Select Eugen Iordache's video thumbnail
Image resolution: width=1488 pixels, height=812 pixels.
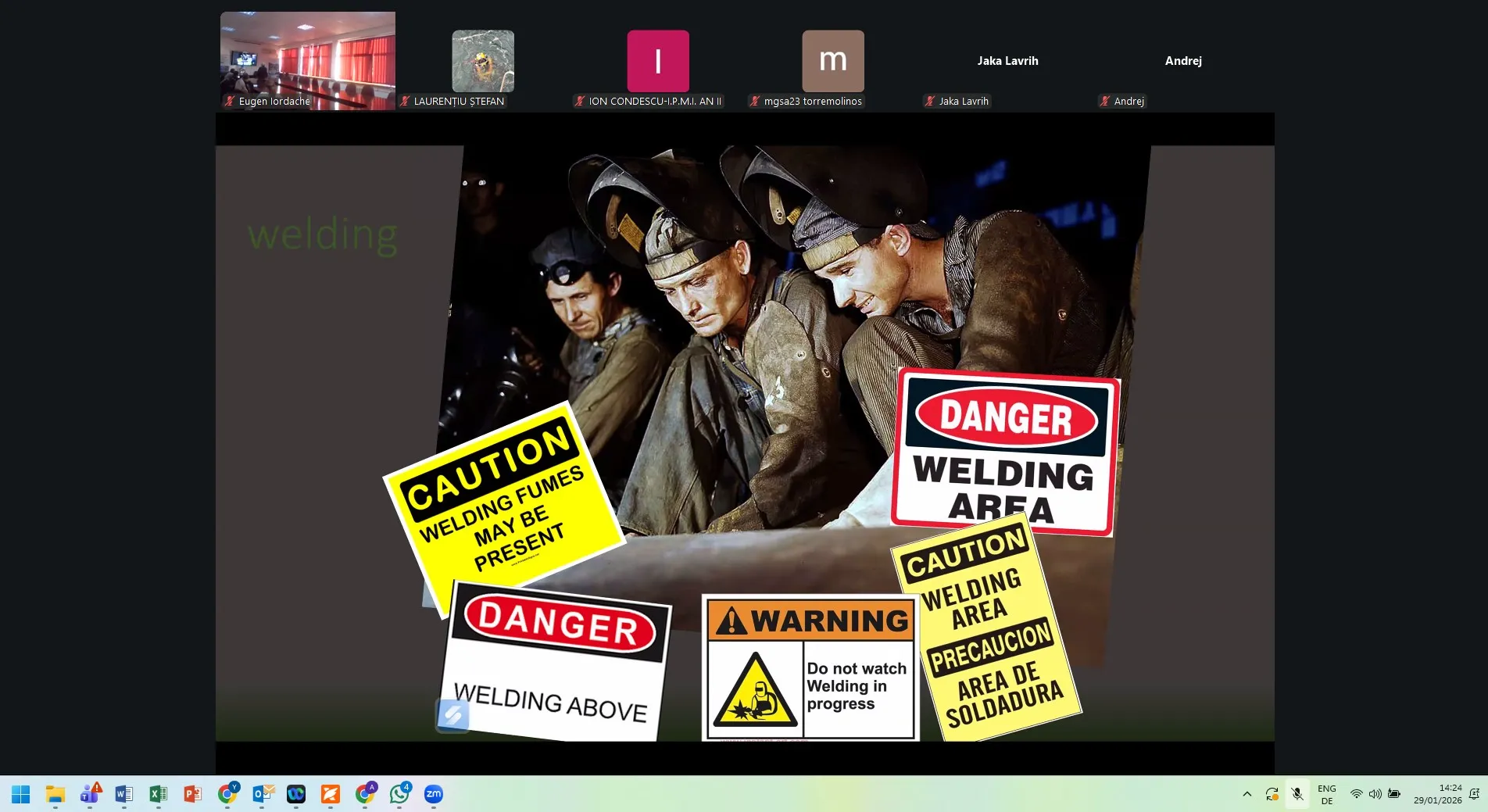pyautogui.click(x=308, y=60)
